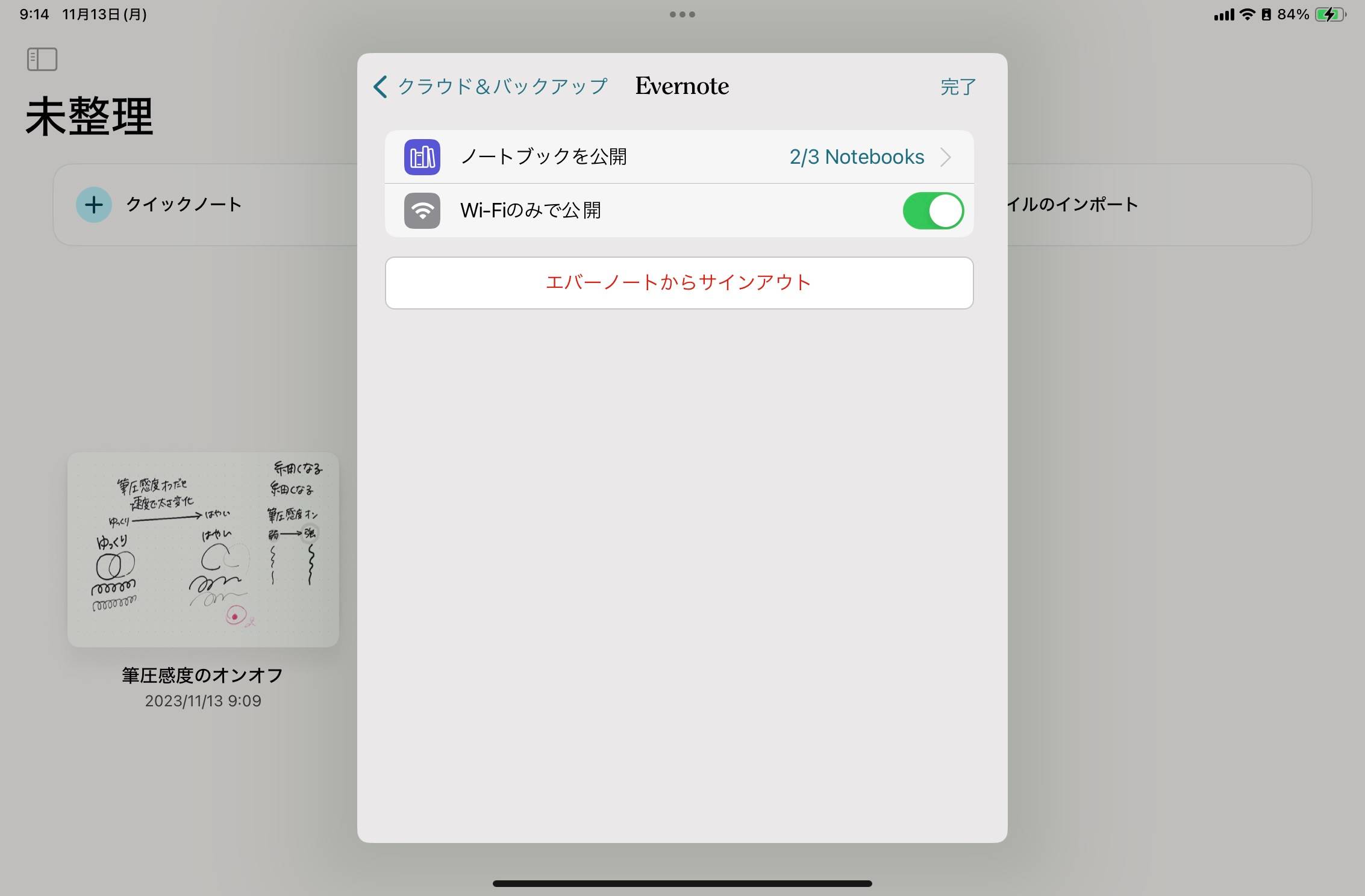Tap the 9:14 clock in status bar

tap(34, 14)
